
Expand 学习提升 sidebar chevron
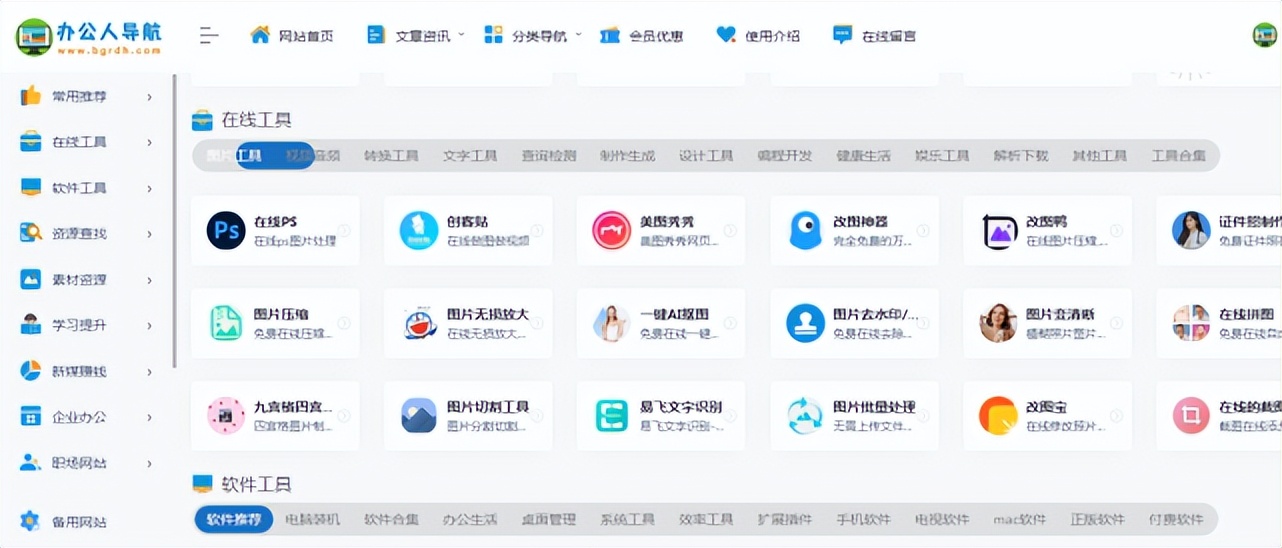[x=150, y=325]
